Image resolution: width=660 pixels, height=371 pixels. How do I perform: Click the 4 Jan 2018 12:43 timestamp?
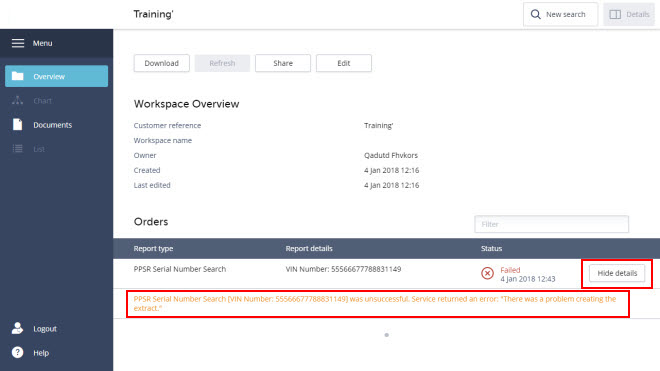point(527,279)
